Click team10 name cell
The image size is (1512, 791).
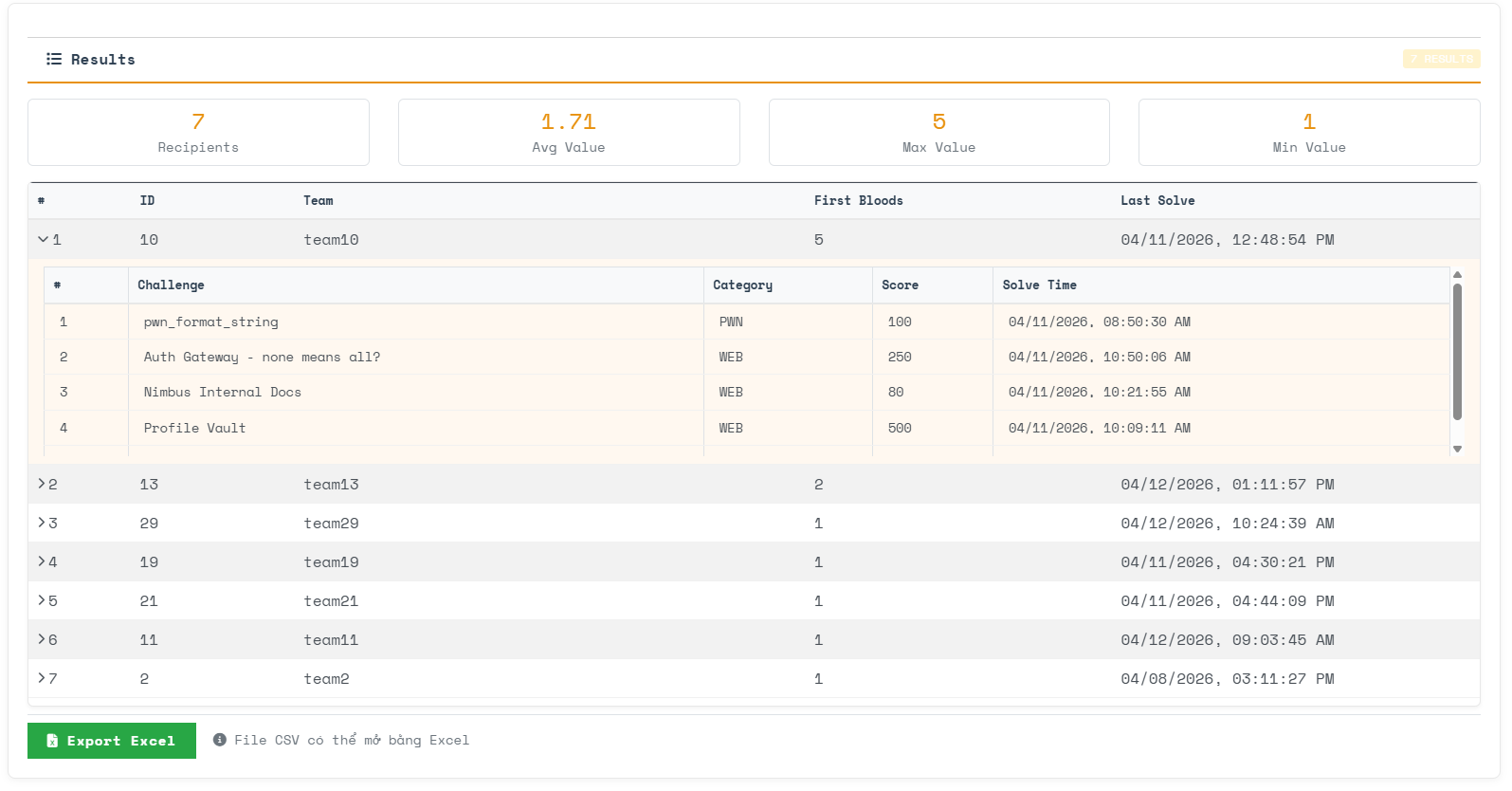(331, 240)
